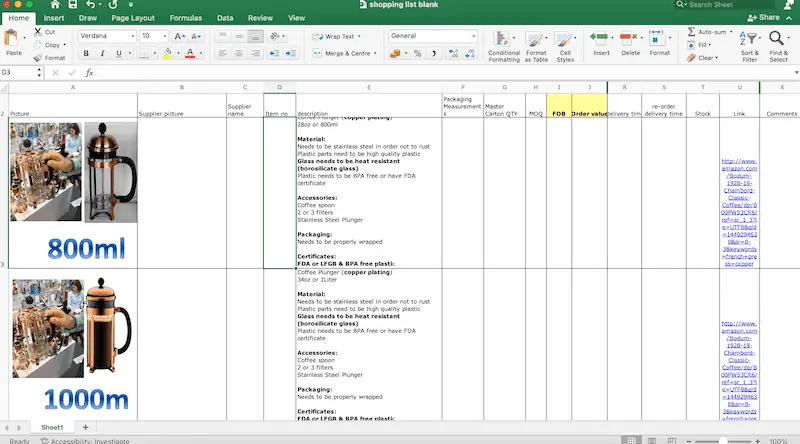Click the Redo arrow icon
The image size is (800, 444).
[x=113, y=5]
